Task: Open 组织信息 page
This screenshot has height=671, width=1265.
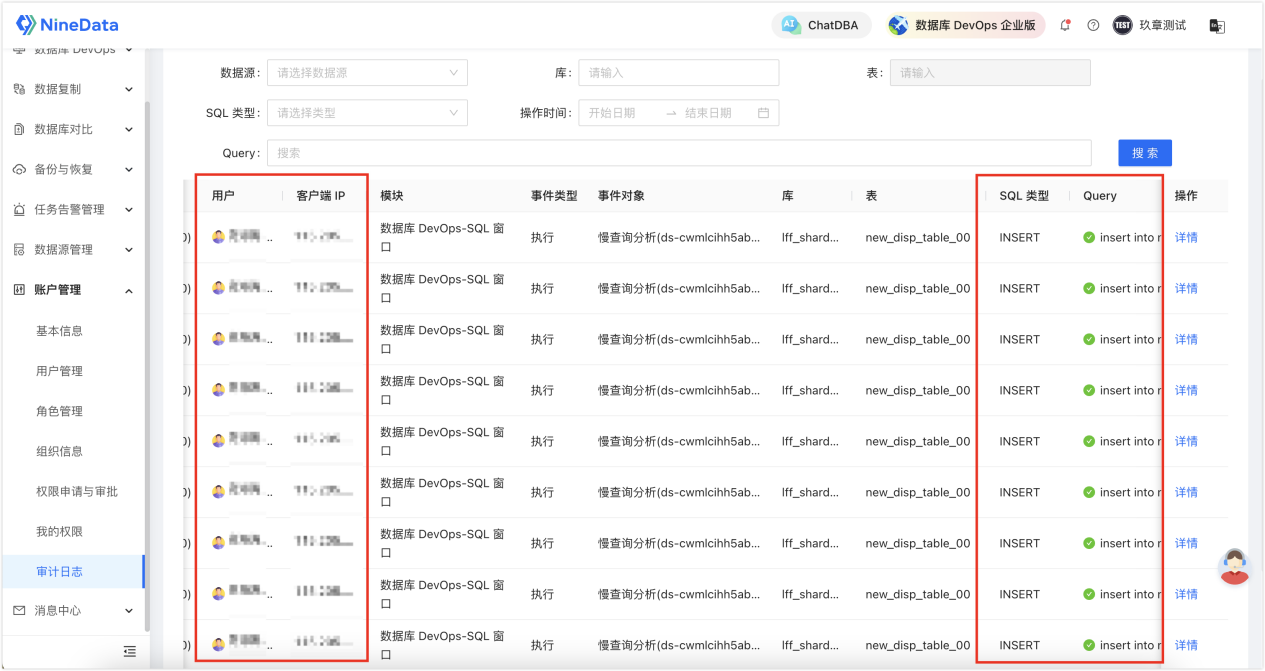Action: tap(59, 451)
